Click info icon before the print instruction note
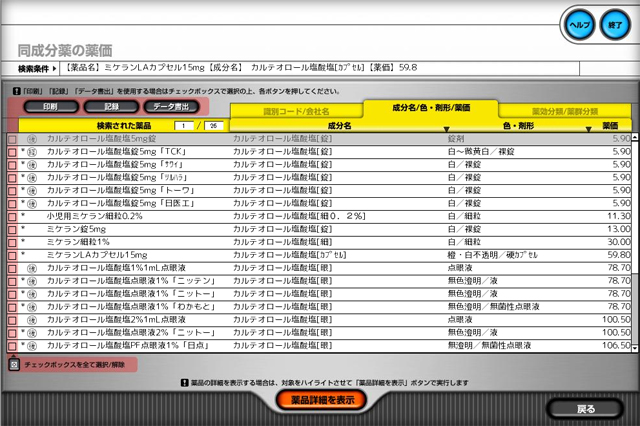This screenshot has width=640, height=426. (16, 91)
